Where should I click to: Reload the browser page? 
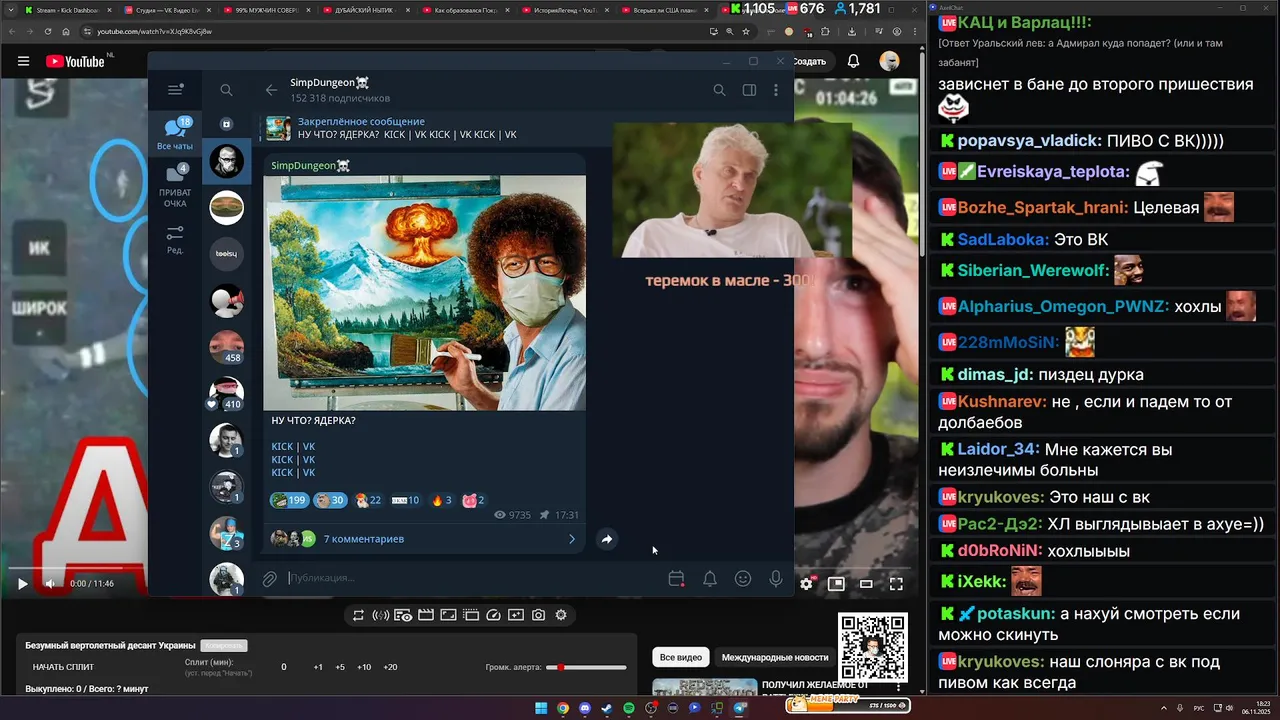click(x=48, y=31)
